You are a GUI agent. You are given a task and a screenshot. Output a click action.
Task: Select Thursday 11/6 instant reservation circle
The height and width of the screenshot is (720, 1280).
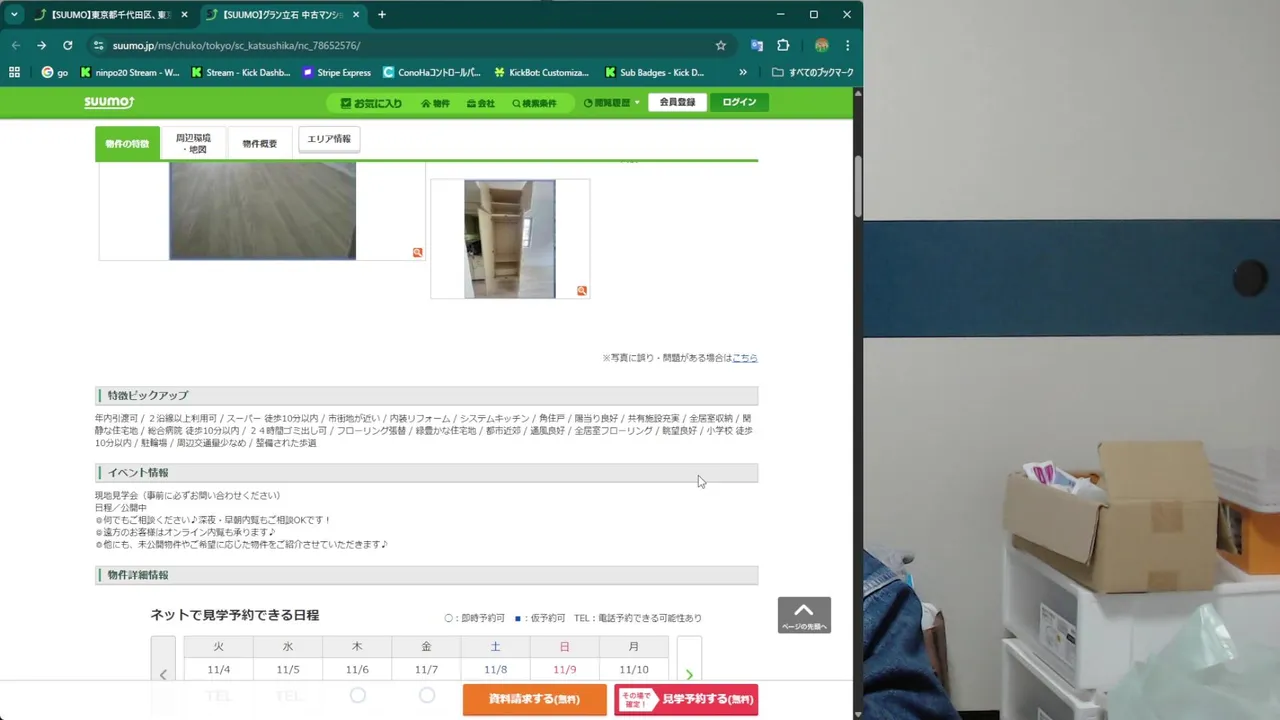[357, 695]
